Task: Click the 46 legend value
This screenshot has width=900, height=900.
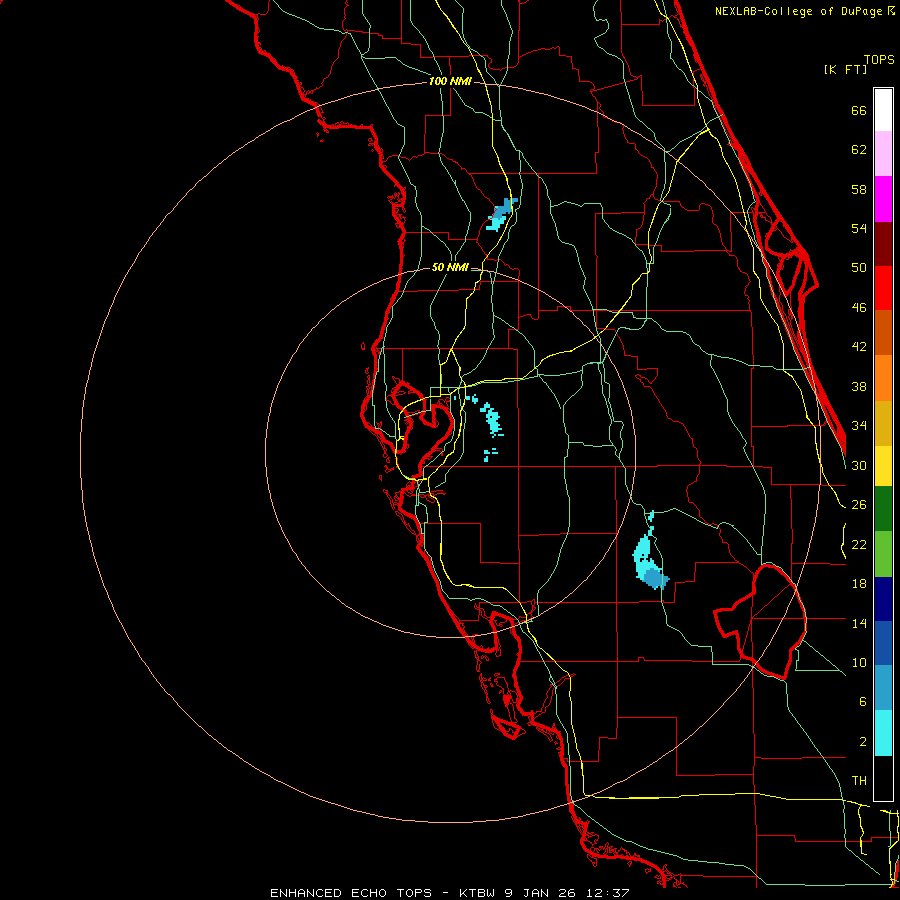Action: coord(859,308)
